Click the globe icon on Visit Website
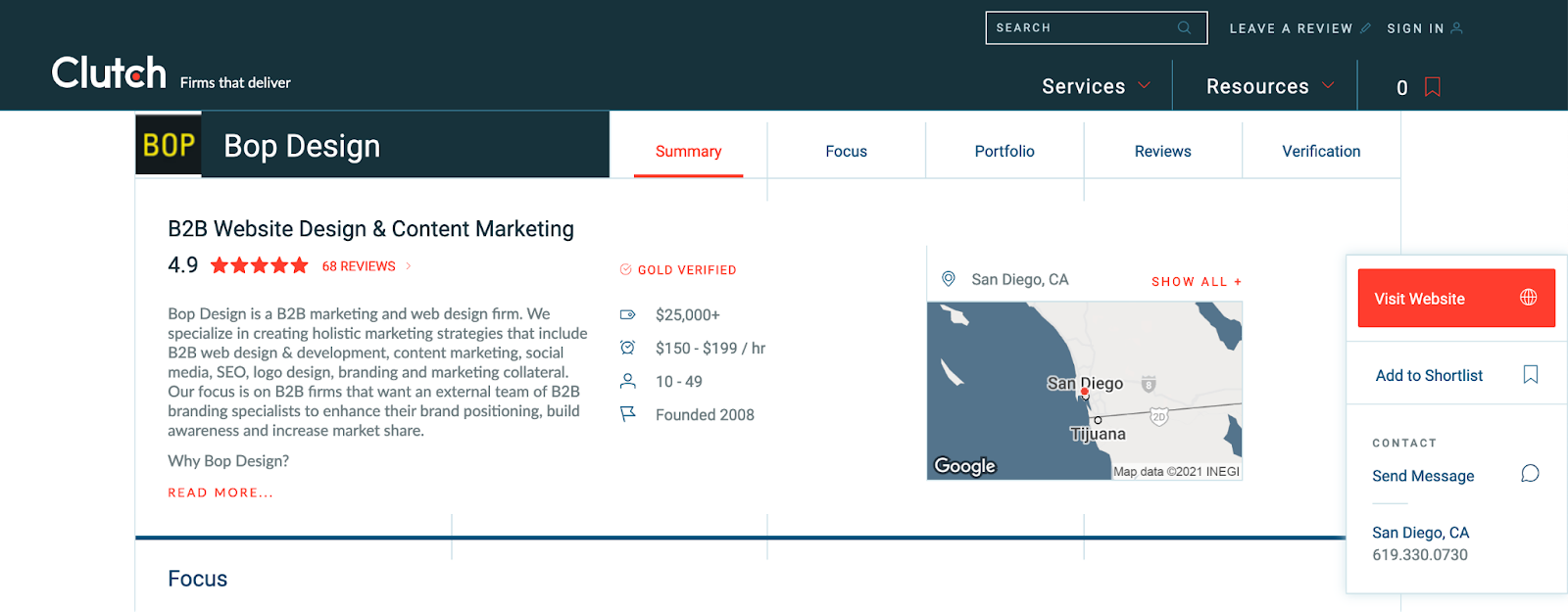The image size is (1568, 612). point(1528,298)
